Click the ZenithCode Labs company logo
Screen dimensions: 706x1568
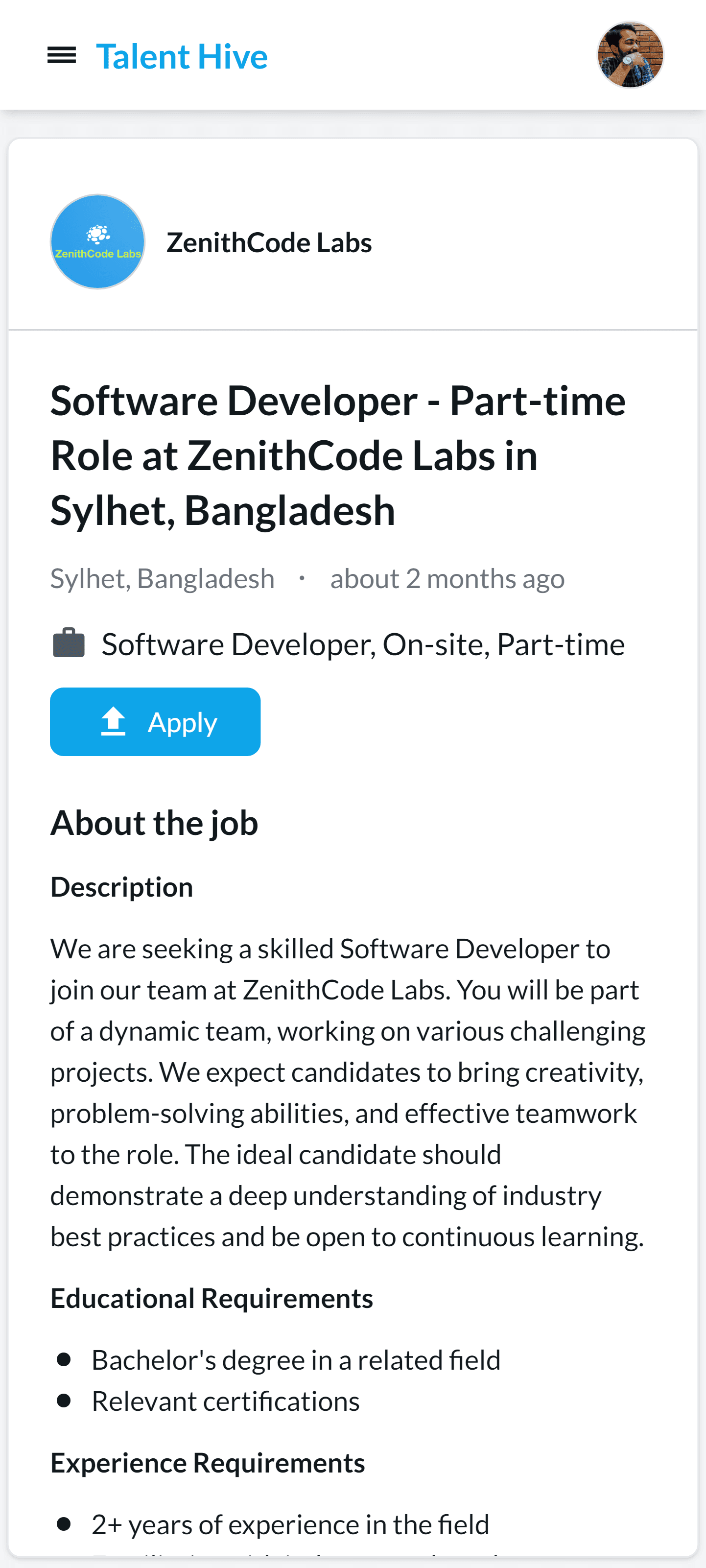[97, 241]
